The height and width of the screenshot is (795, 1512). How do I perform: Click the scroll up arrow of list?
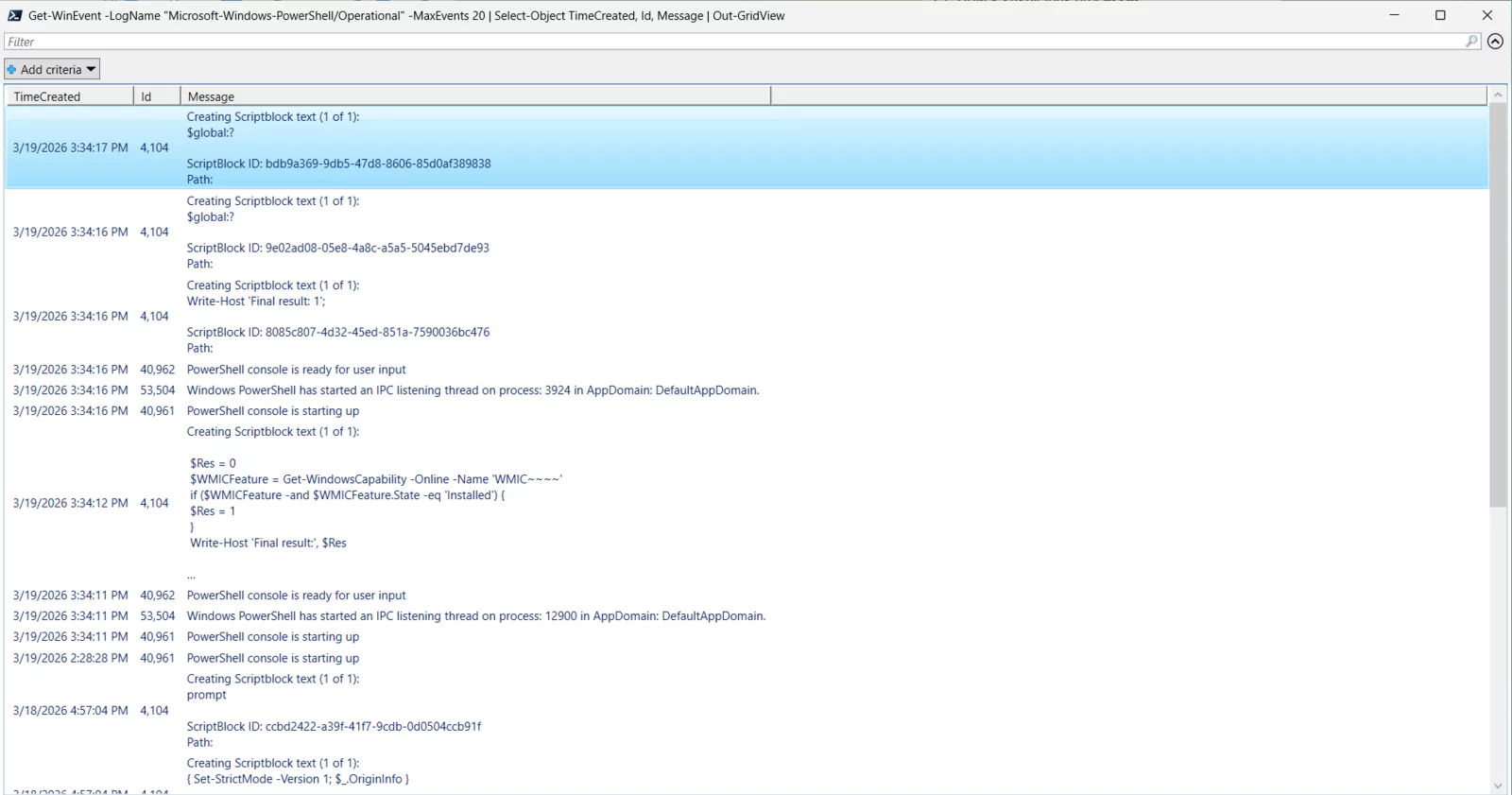tap(1498, 95)
